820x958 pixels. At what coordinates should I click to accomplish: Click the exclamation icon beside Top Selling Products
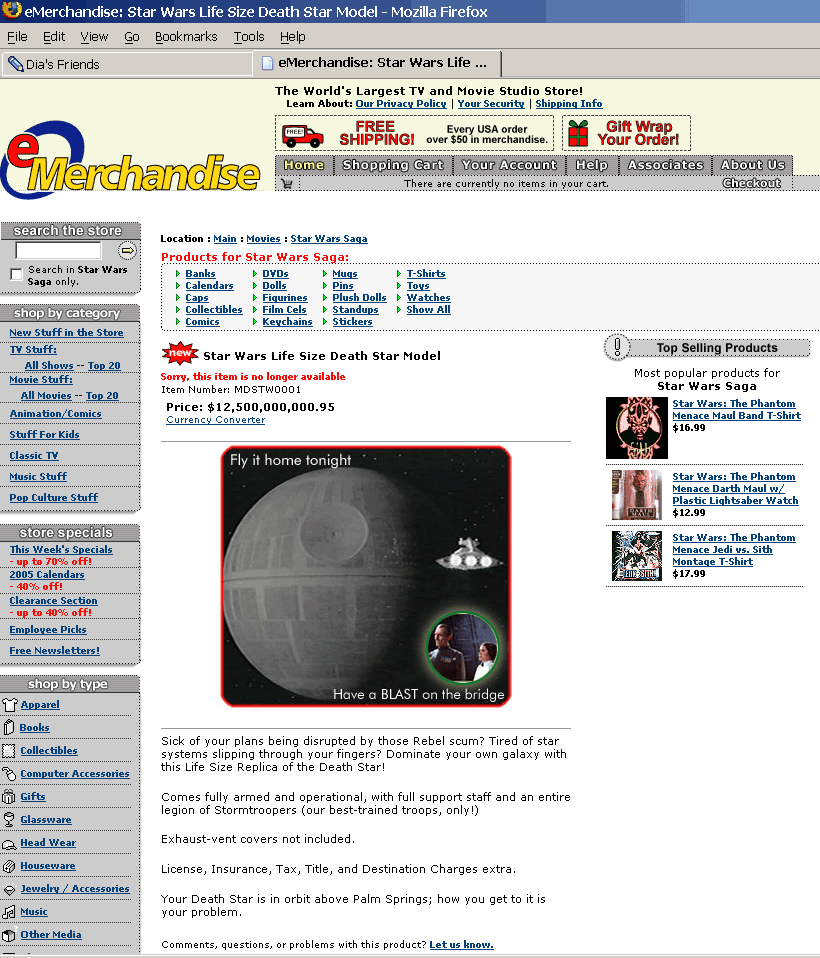[617, 348]
